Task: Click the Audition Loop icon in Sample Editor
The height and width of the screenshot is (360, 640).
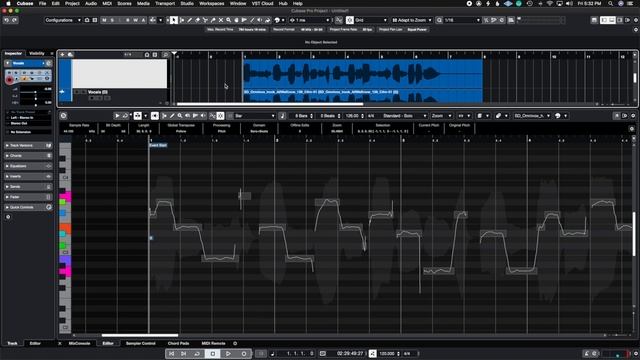Action: [125, 116]
